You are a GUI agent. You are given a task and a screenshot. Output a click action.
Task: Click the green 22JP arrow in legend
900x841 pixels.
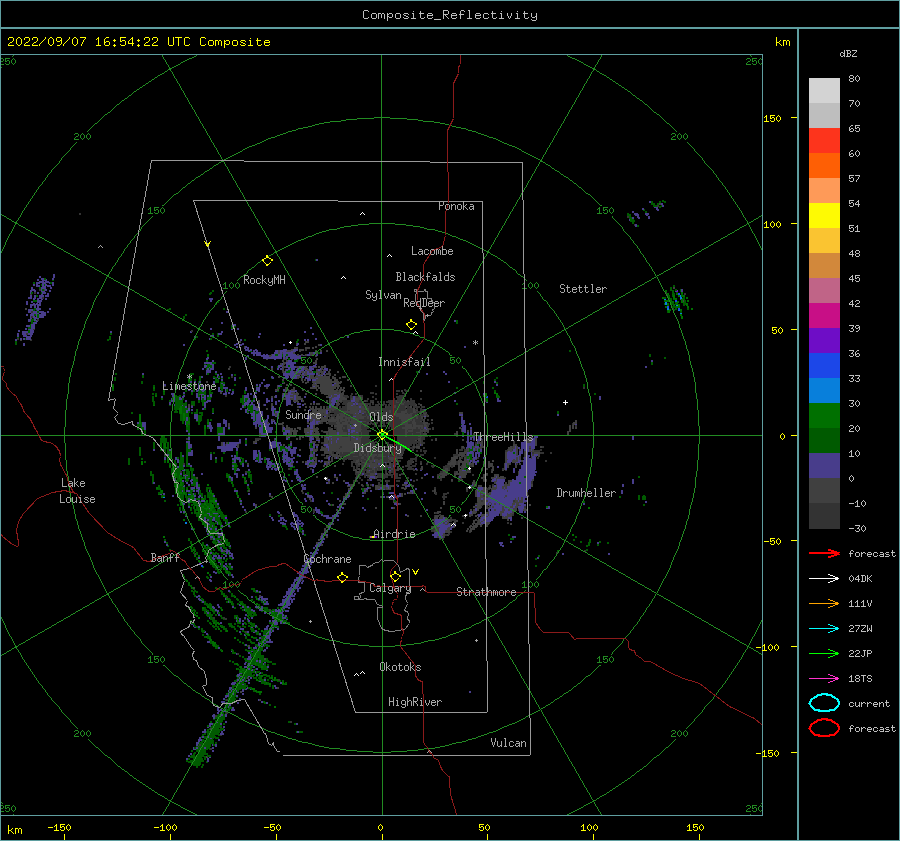point(824,653)
